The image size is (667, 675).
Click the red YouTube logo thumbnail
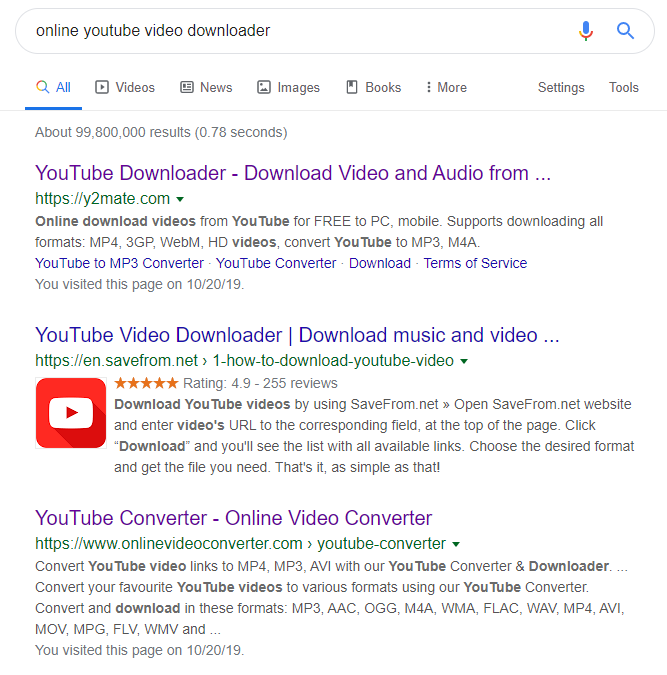click(71, 413)
